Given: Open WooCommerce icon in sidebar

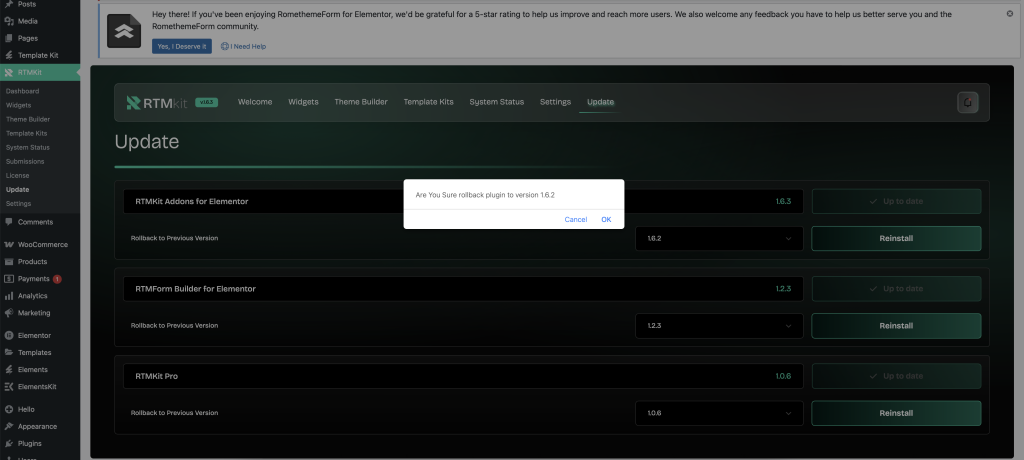Looking at the screenshot, I should 9,244.
